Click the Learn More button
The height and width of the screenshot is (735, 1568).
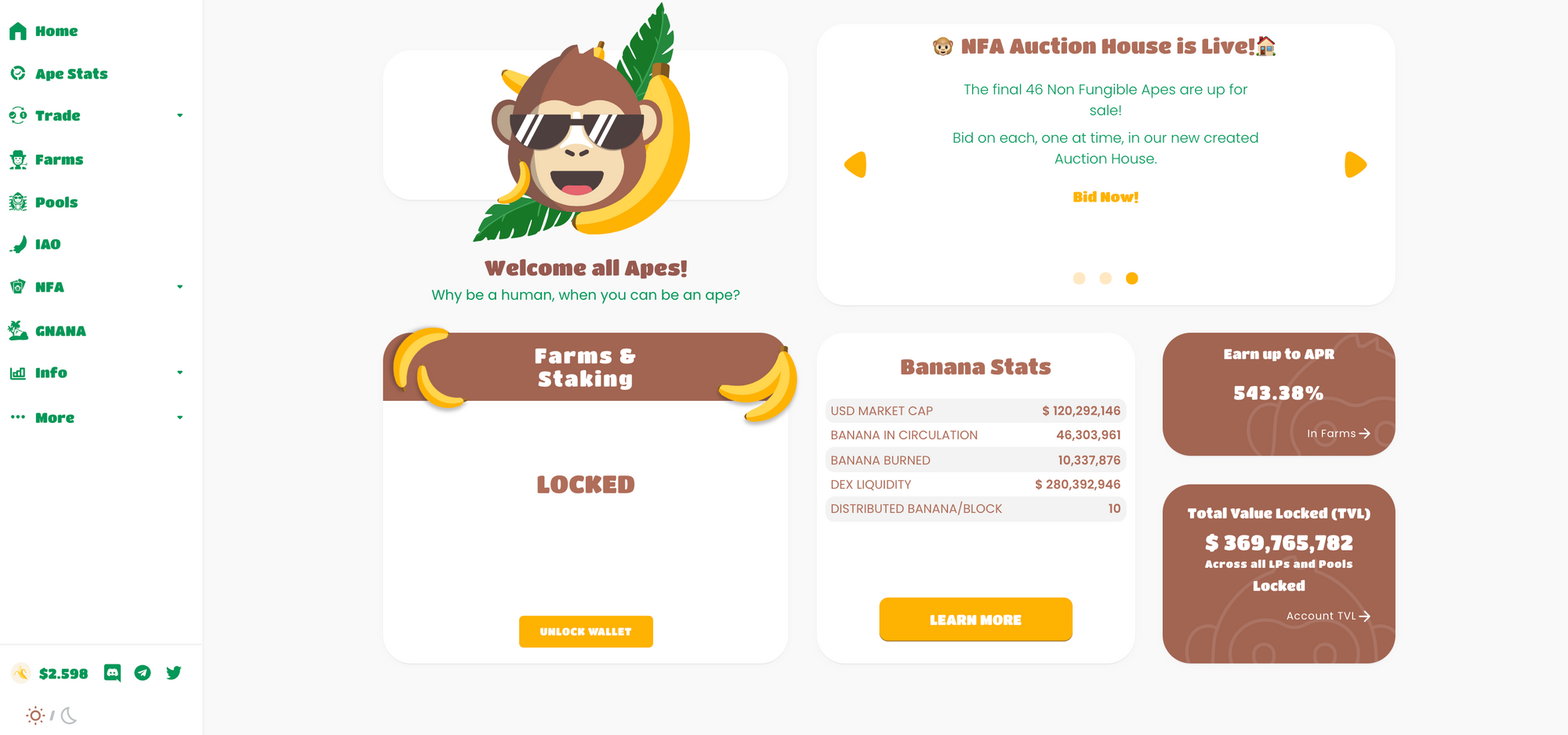point(975,620)
